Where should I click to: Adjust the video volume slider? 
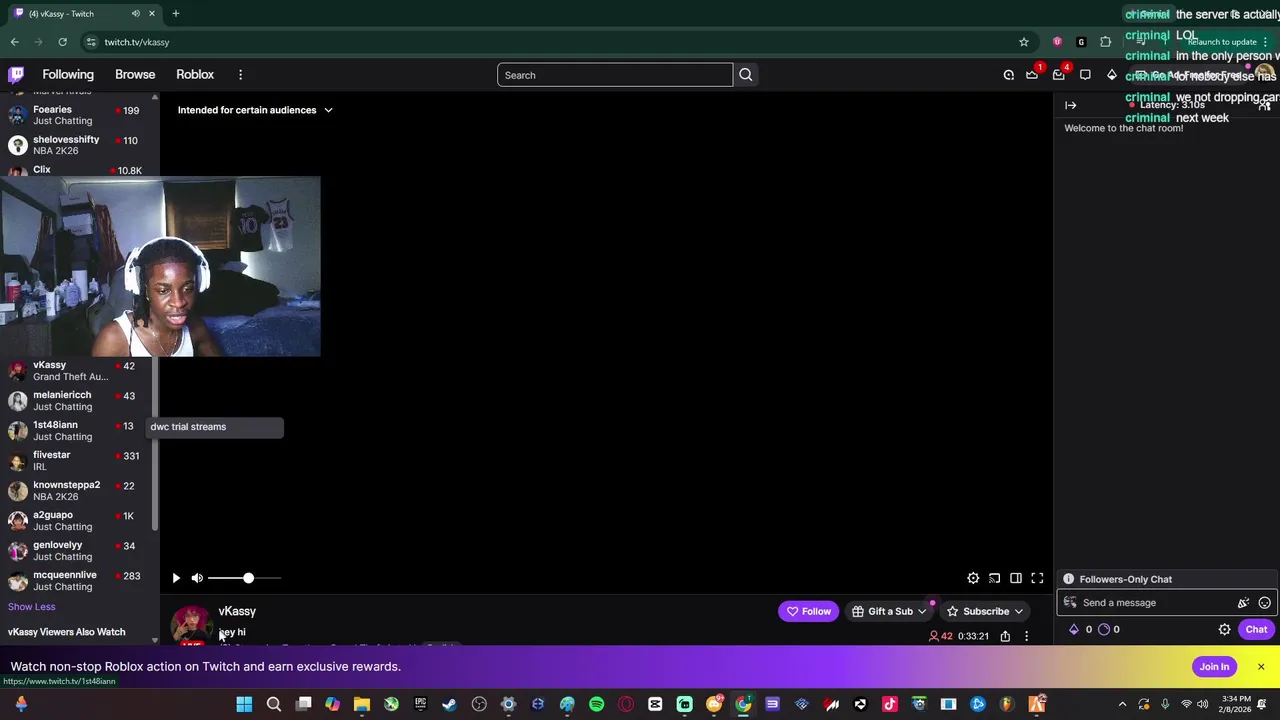pyautogui.click(x=245, y=578)
